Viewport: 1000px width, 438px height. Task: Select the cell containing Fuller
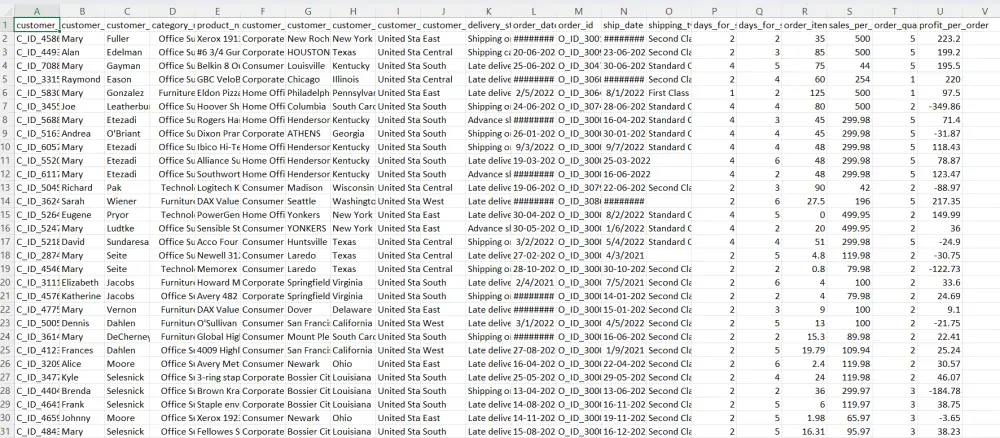[128, 39]
